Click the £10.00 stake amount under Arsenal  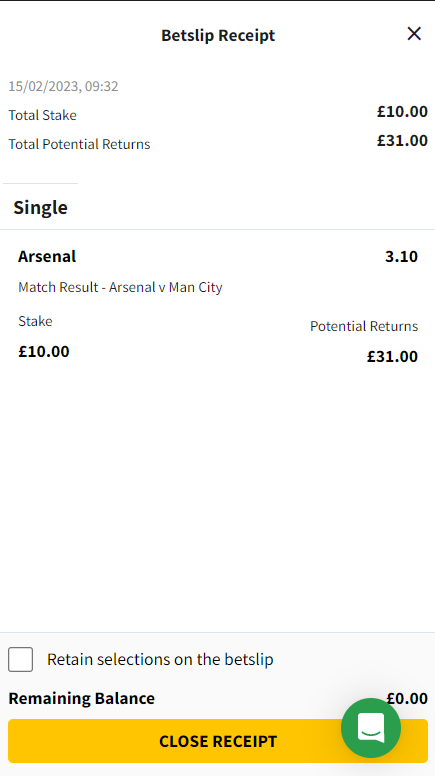pos(44,351)
